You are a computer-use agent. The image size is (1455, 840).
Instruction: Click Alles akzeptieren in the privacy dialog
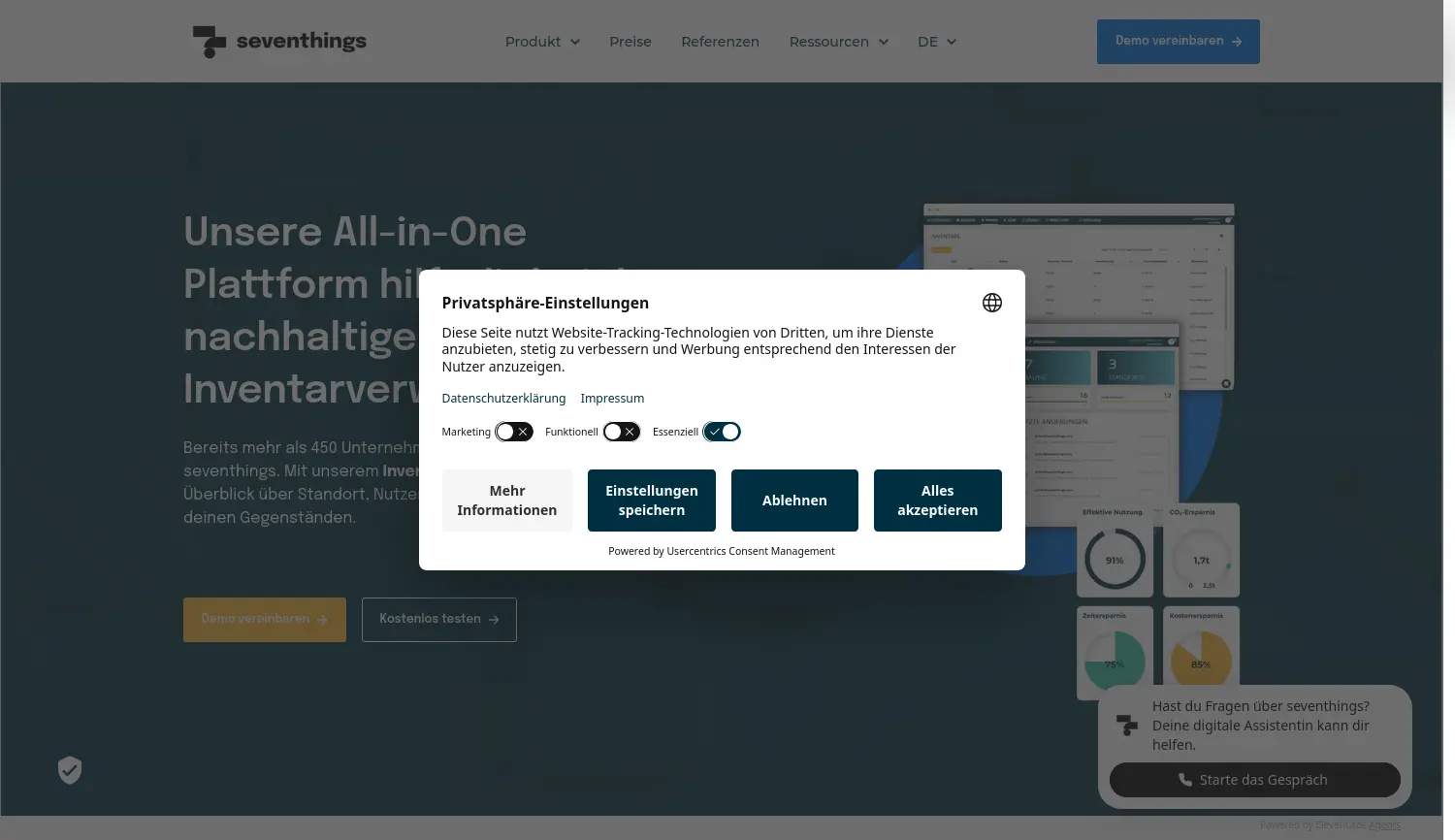point(937,500)
